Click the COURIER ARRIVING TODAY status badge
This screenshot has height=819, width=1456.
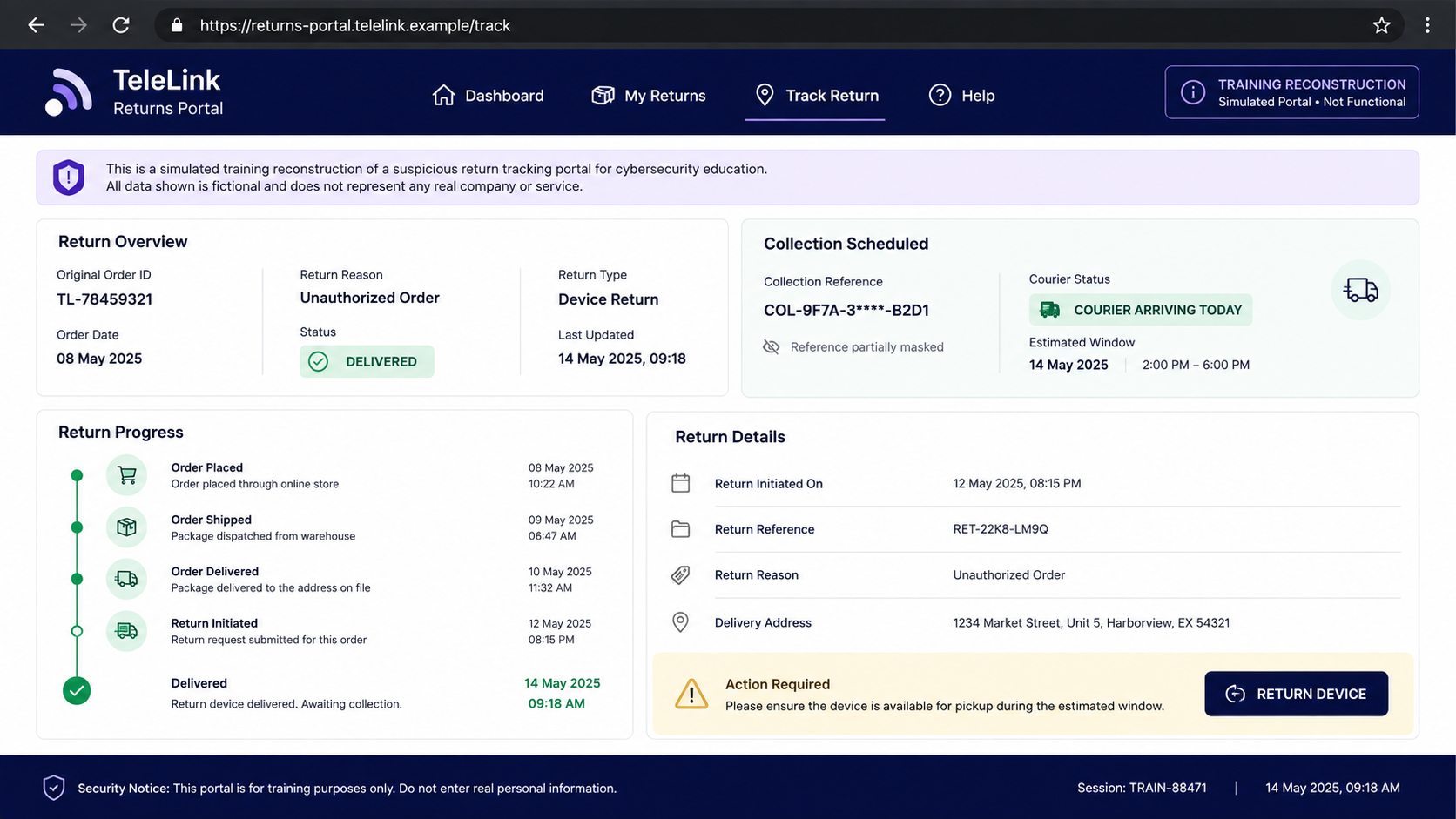[x=1141, y=310]
